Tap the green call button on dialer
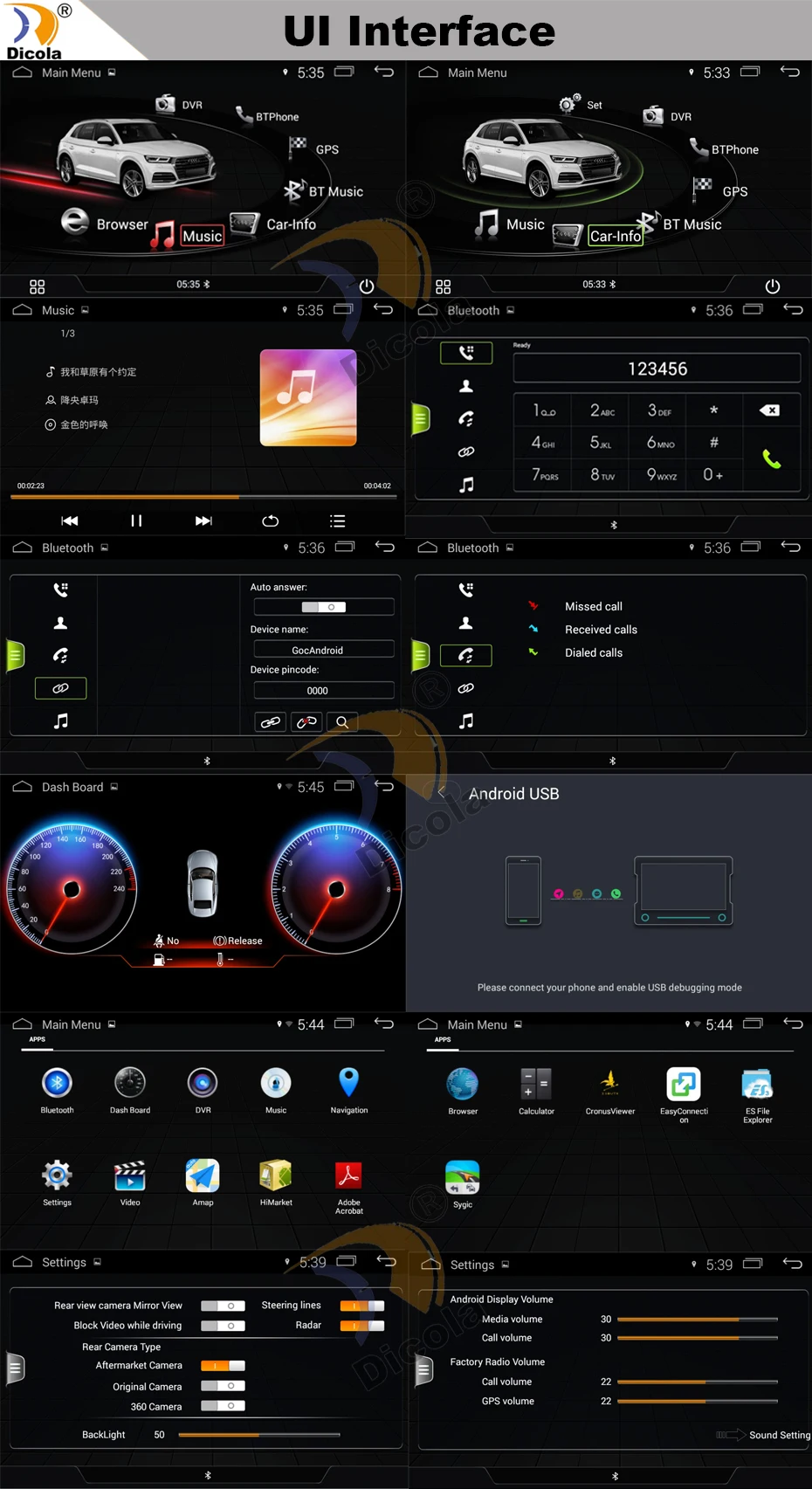812x1489 pixels. [x=772, y=458]
